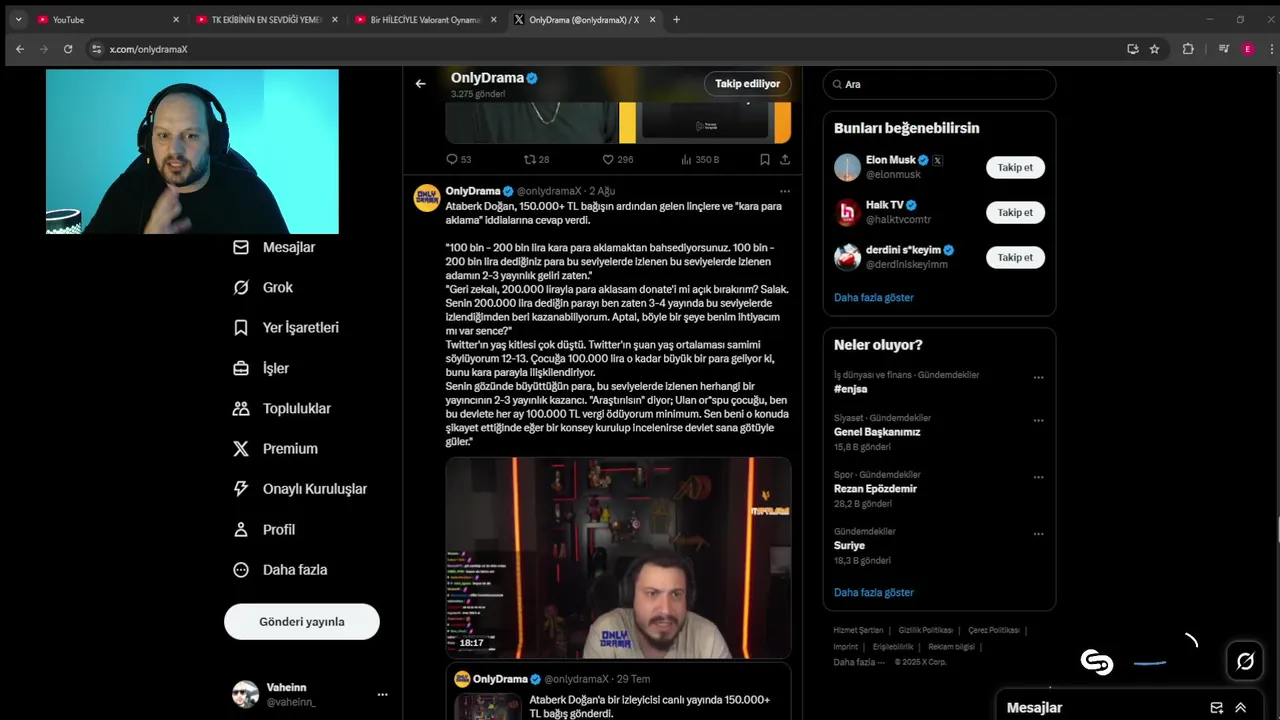
Task: Open Elon Musk profile name
Action: (891, 160)
